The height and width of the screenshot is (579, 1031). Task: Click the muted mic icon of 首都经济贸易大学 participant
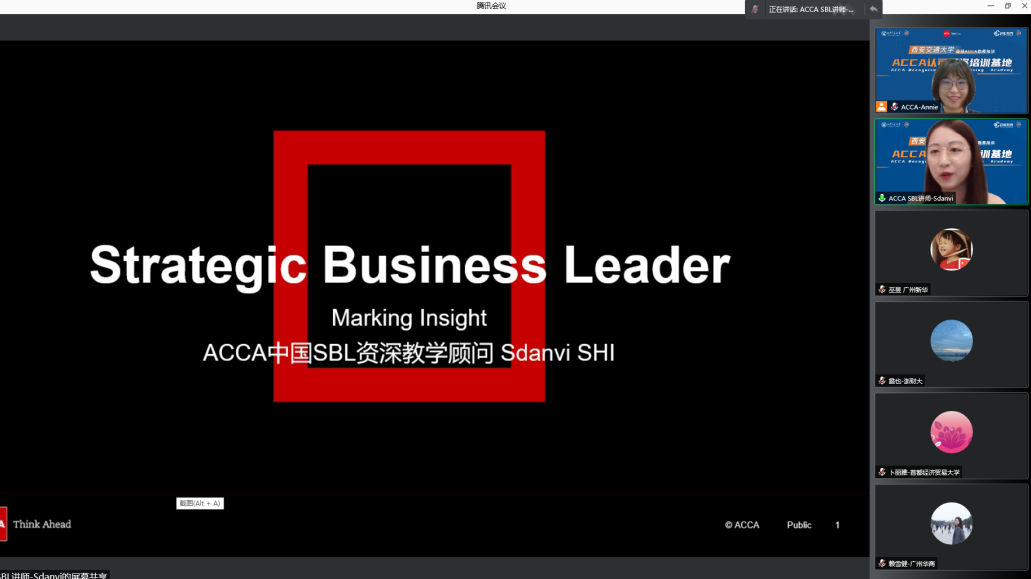[x=882, y=472]
